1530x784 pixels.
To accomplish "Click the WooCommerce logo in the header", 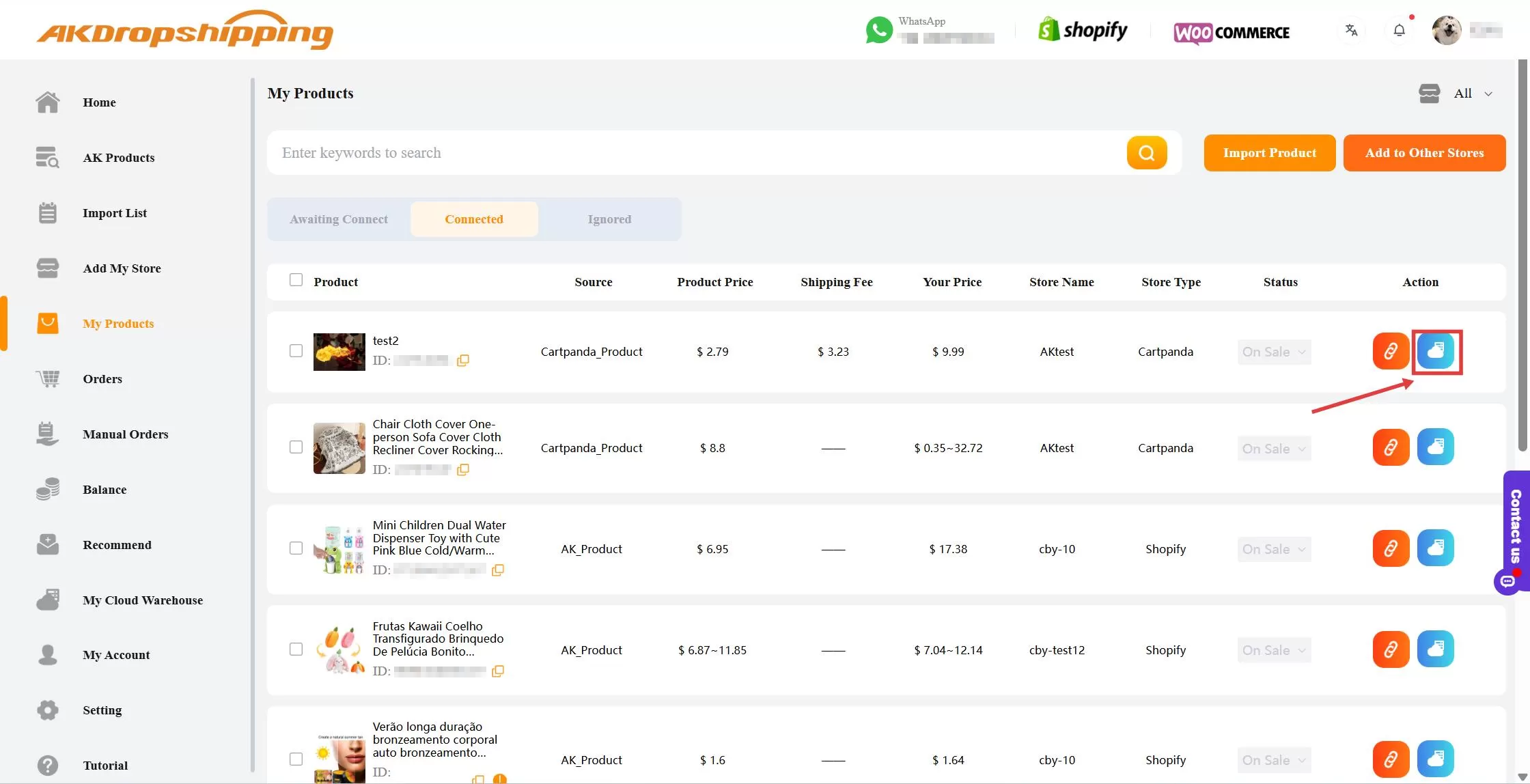I will [1231, 32].
